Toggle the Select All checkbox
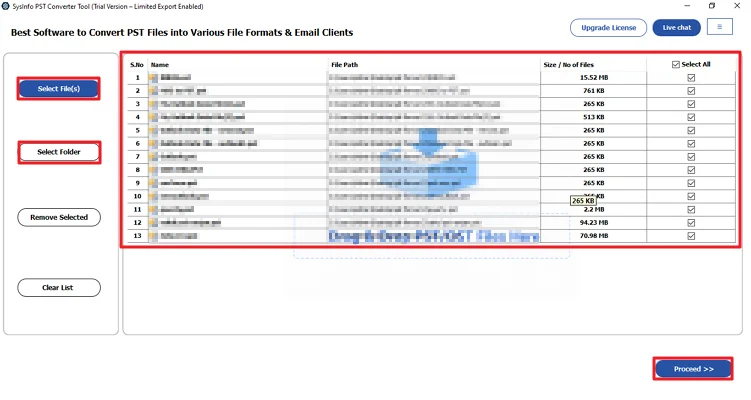 tap(676, 64)
